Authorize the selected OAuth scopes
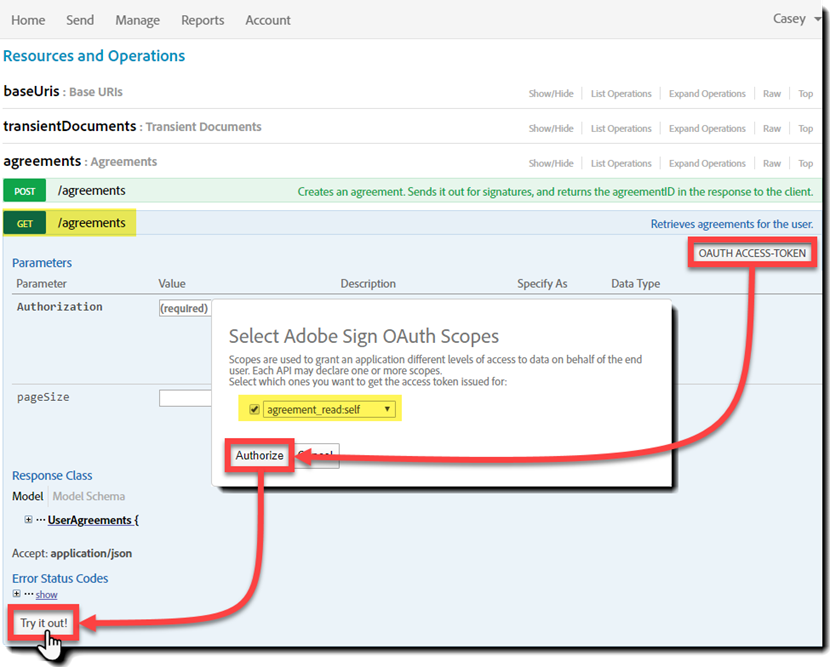 [258, 455]
